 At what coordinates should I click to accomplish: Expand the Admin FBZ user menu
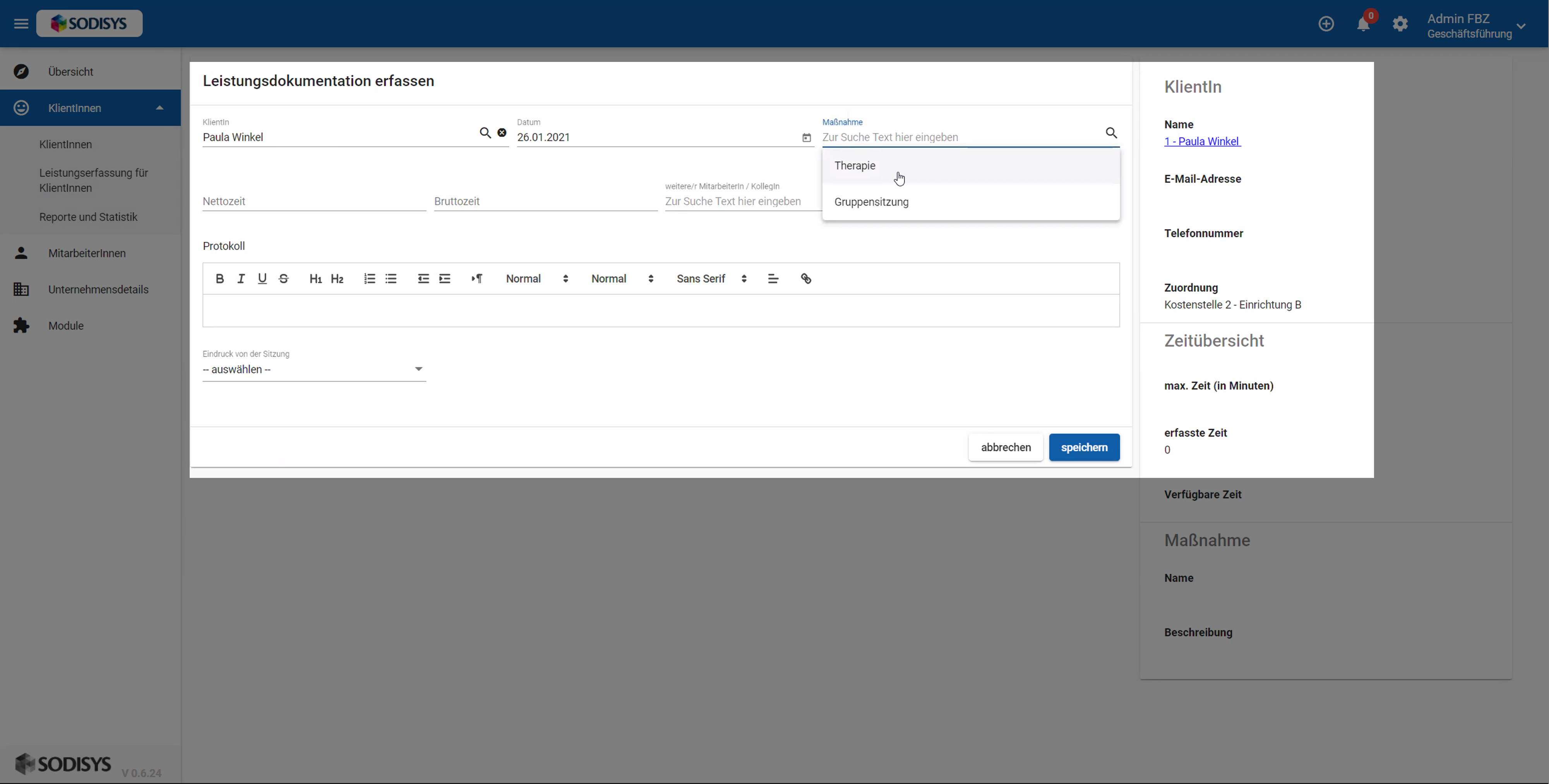pos(1476,26)
